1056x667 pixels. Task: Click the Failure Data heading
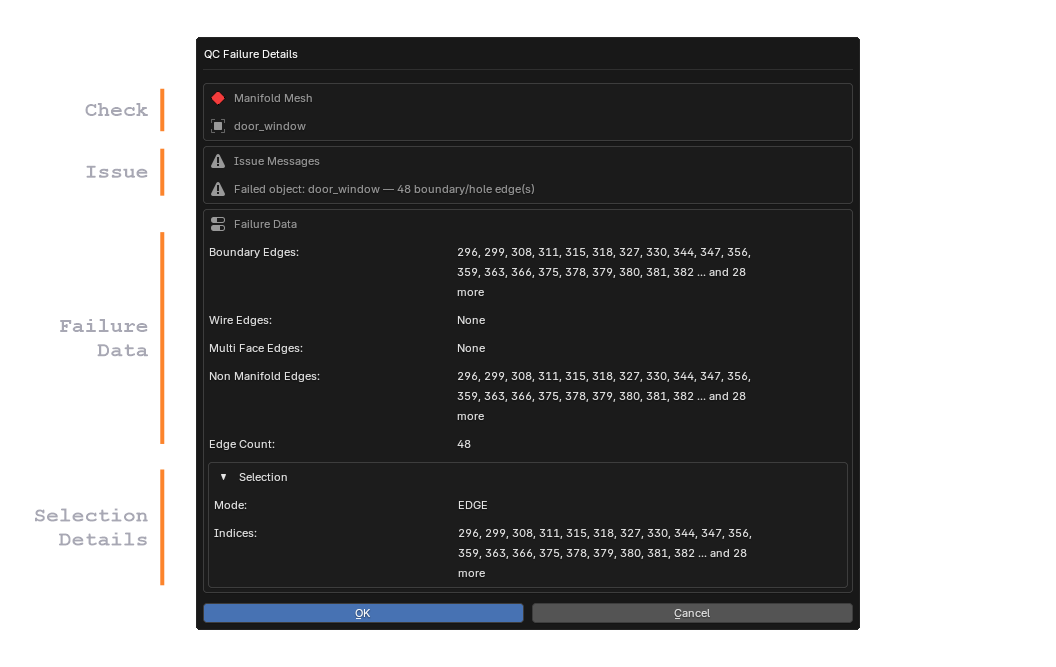point(265,224)
